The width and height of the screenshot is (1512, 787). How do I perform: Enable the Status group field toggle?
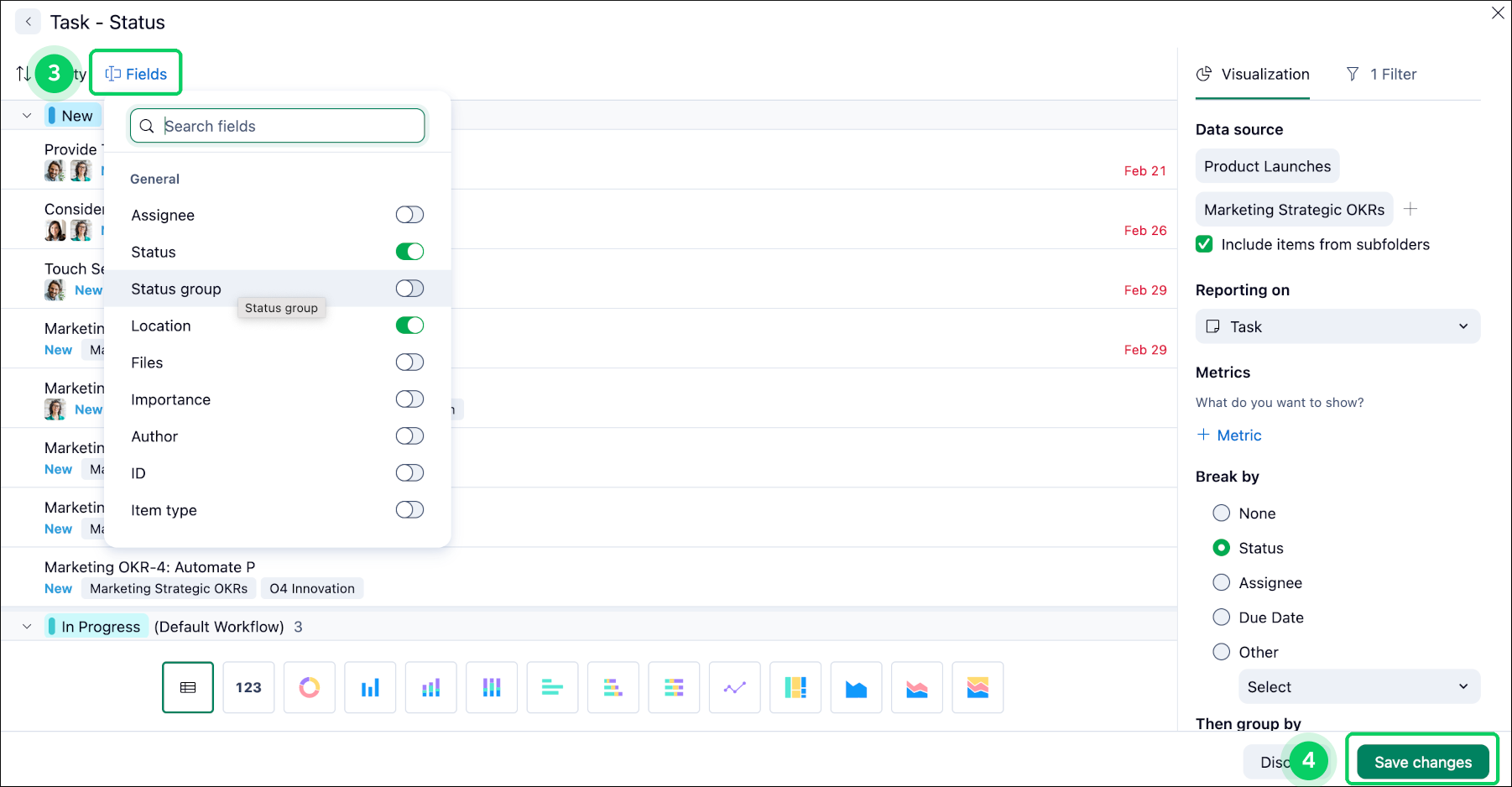[x=409, y=288]
